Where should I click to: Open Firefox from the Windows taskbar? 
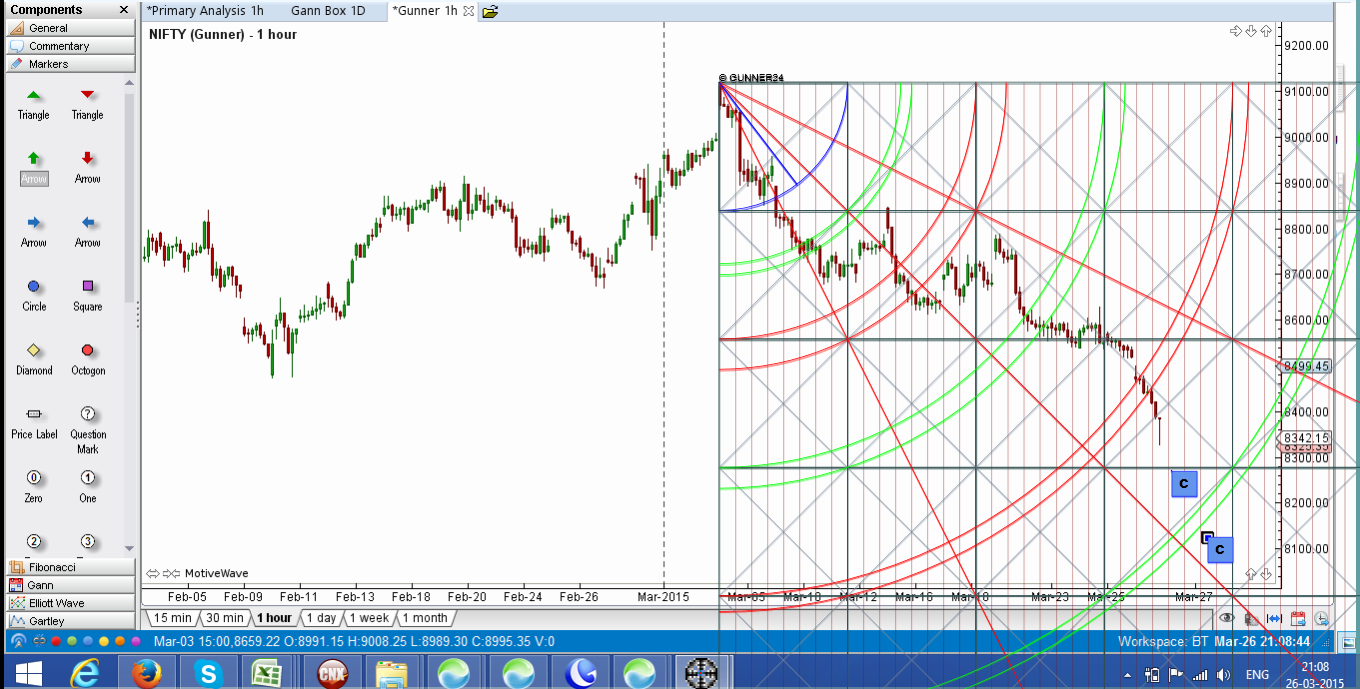click(x=146, y=673)
